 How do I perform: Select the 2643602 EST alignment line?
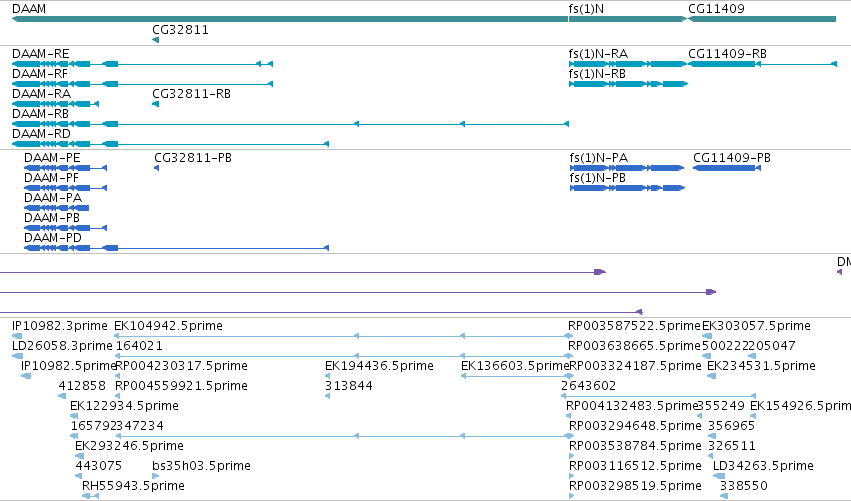tap(658, 396)
